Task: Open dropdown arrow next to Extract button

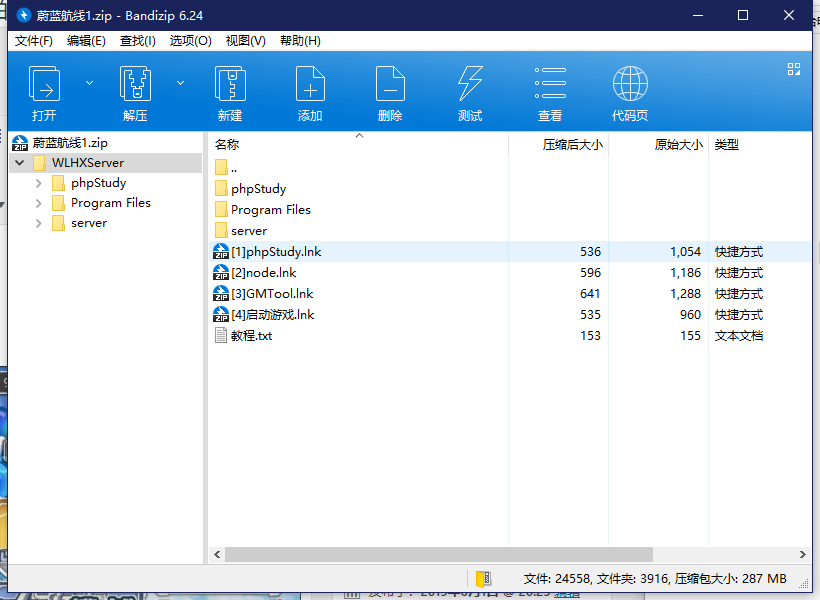Action: (181, 83)
